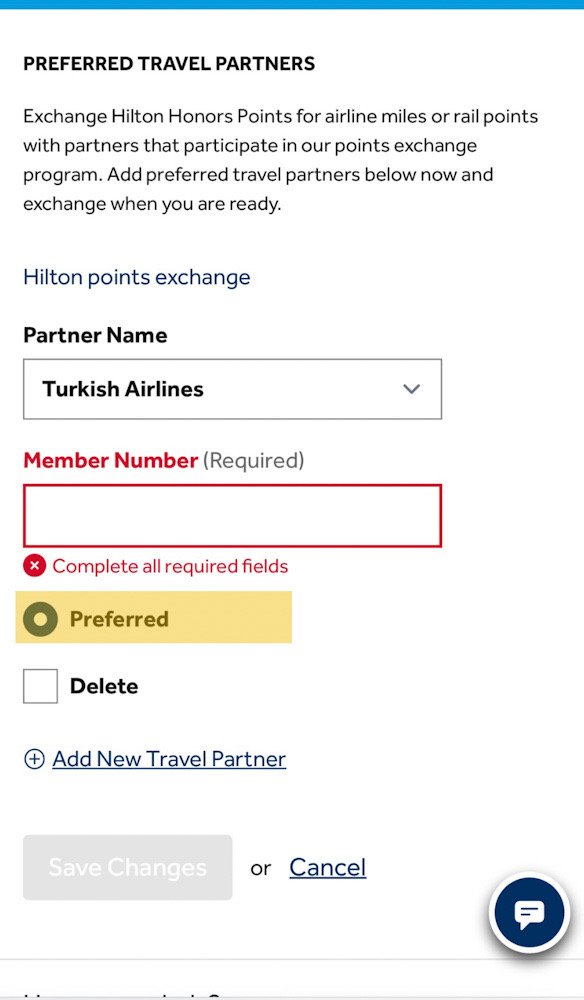Click the Member Number field label
This screenshot has height=1000, width=584.
coord(163,460)
